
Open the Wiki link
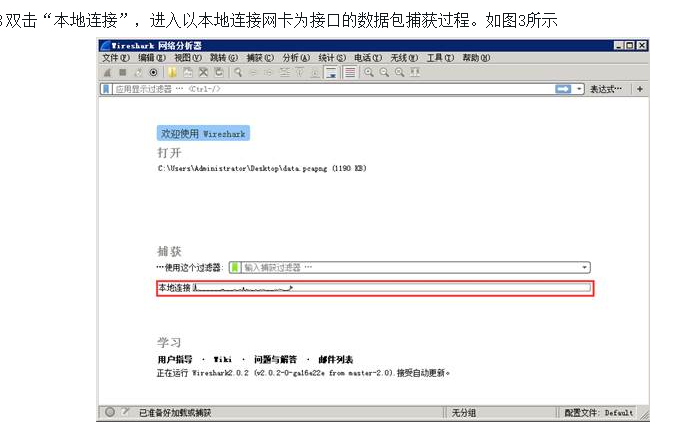pyautogui.click(x=222, y=359)
